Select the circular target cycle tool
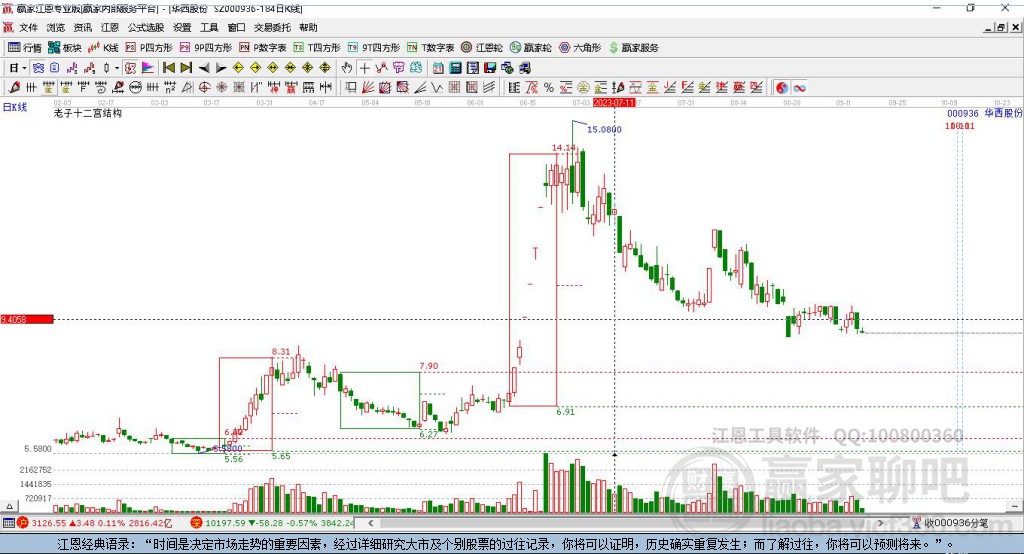The image size is (1024, 554). 204,88
